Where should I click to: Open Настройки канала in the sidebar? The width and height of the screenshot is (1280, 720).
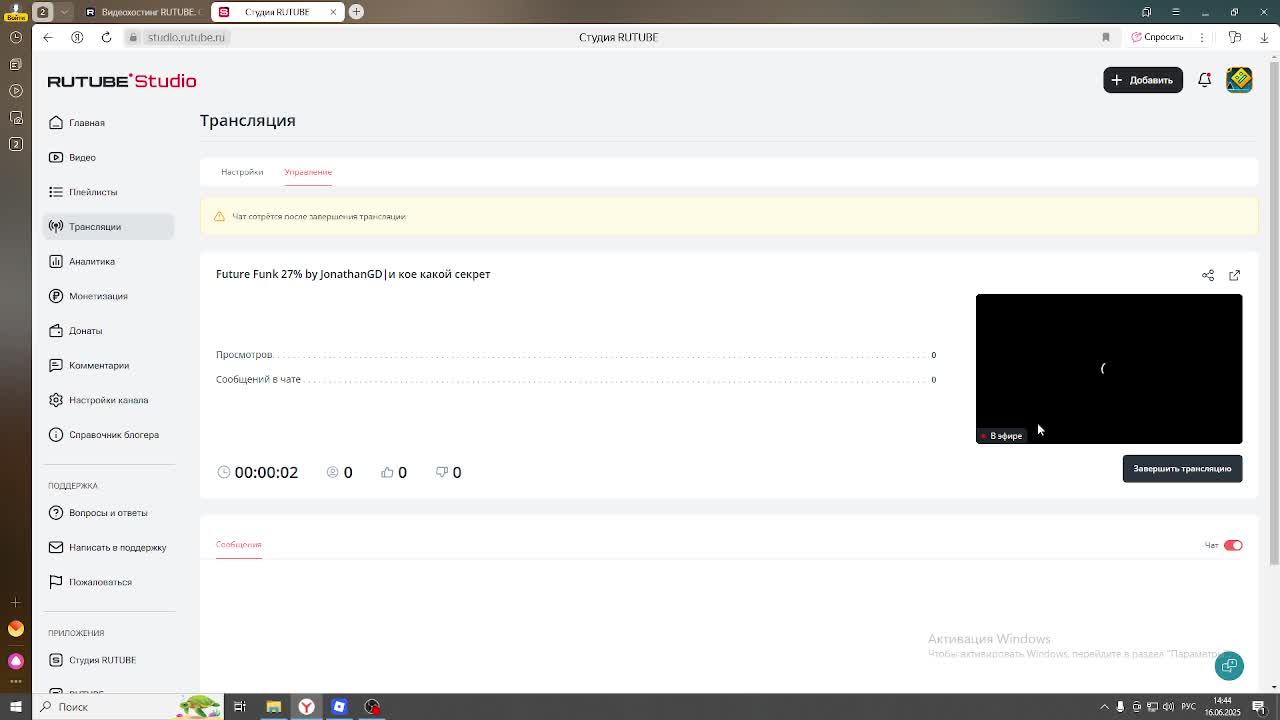(x=108, y=400)
